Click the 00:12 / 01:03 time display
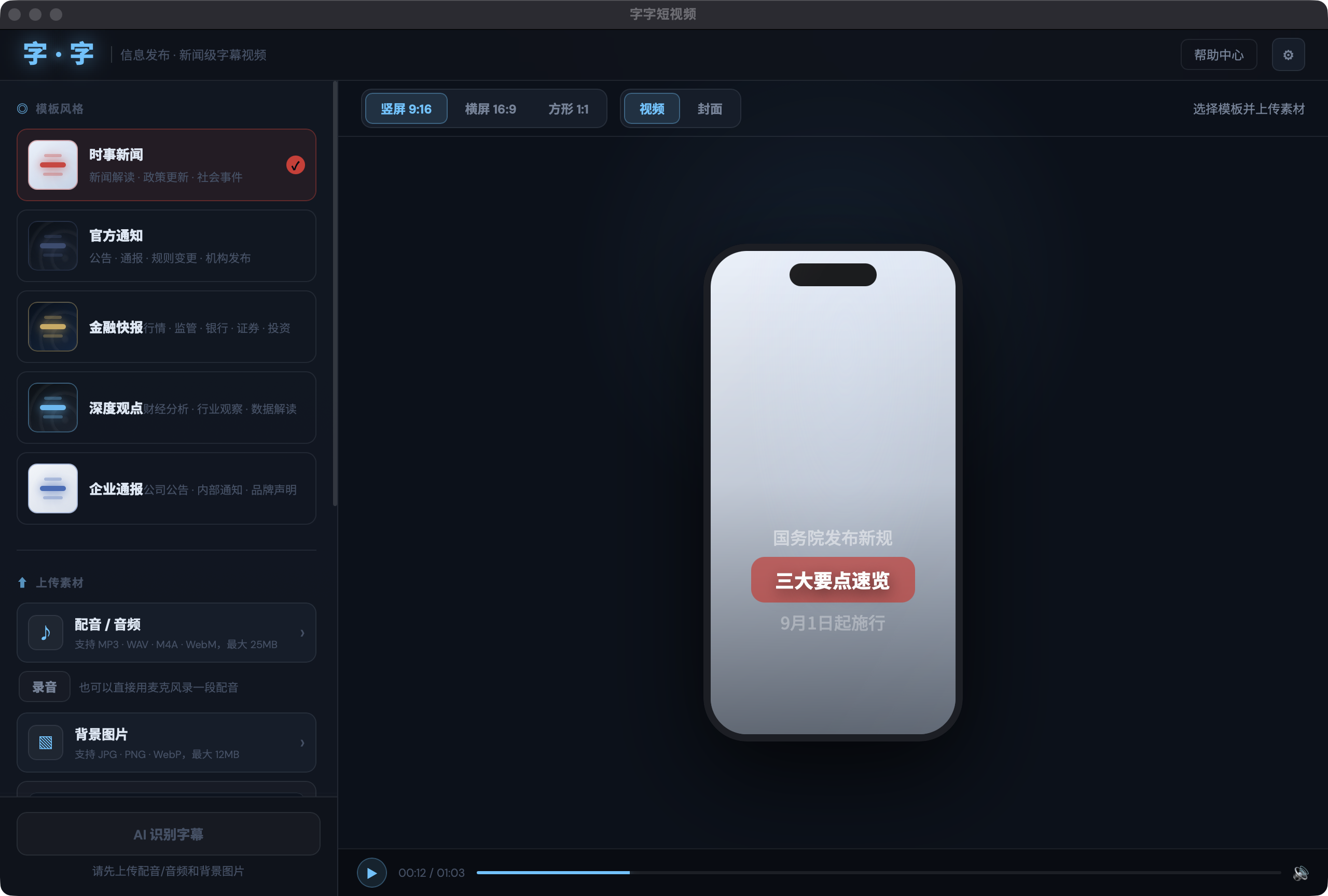Viewport: 1328px width, 896px height. pos(432,873)
